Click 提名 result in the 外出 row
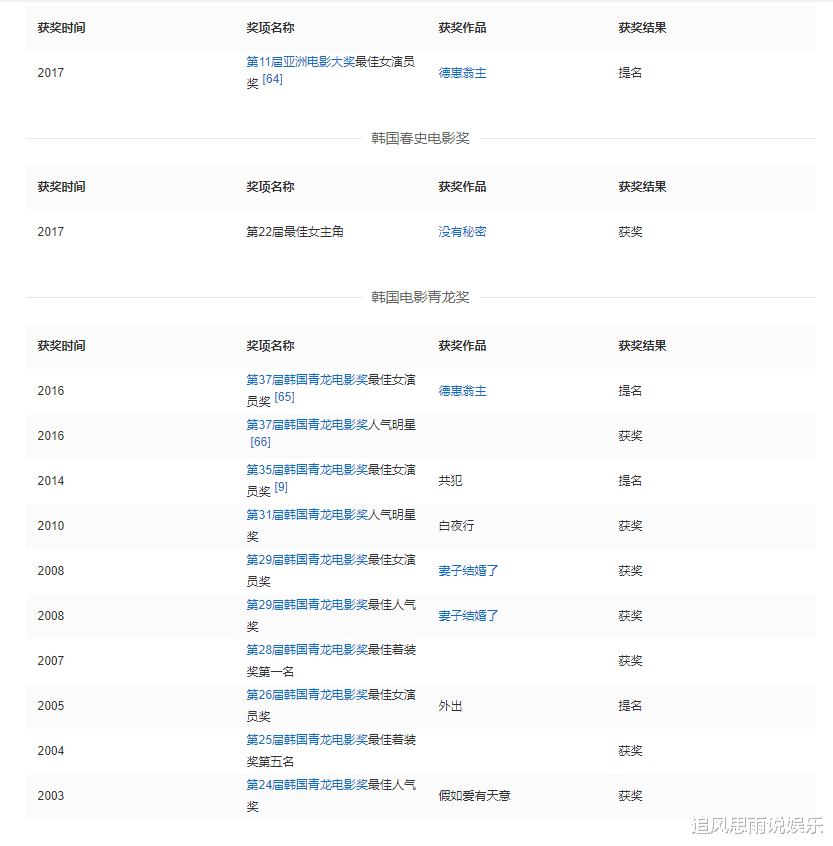 coord(630,706)
